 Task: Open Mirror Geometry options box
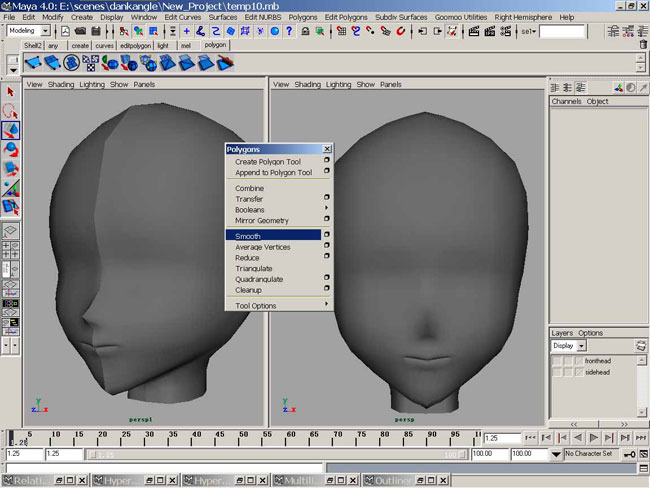pos(327,219)
